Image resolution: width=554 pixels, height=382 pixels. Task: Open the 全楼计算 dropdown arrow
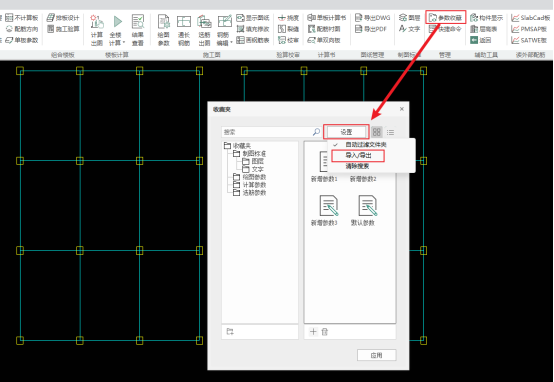124,43
